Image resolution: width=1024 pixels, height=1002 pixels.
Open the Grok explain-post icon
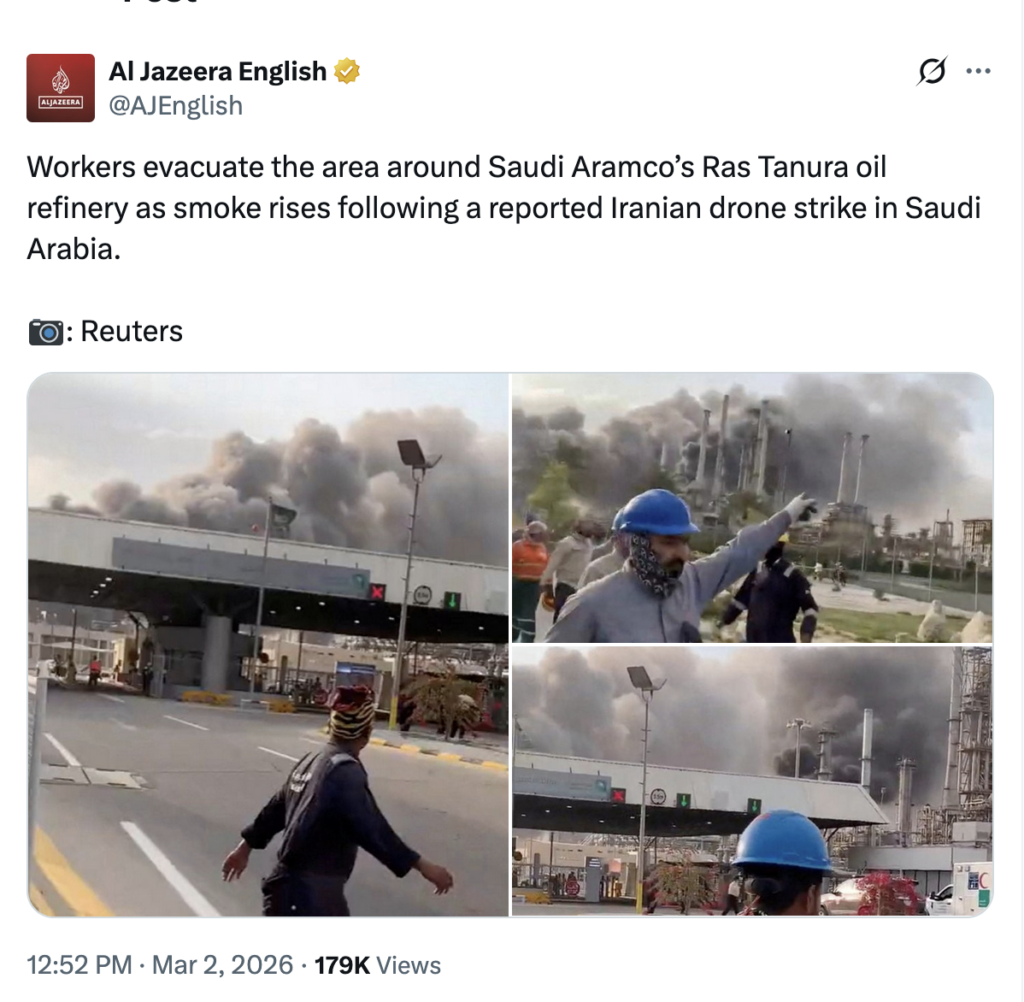932,71
